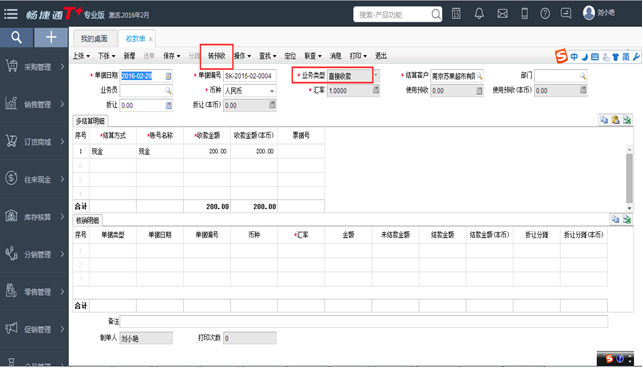Click the 转预收 toolbar button
643x368 pixels.
tap(217, 56)
